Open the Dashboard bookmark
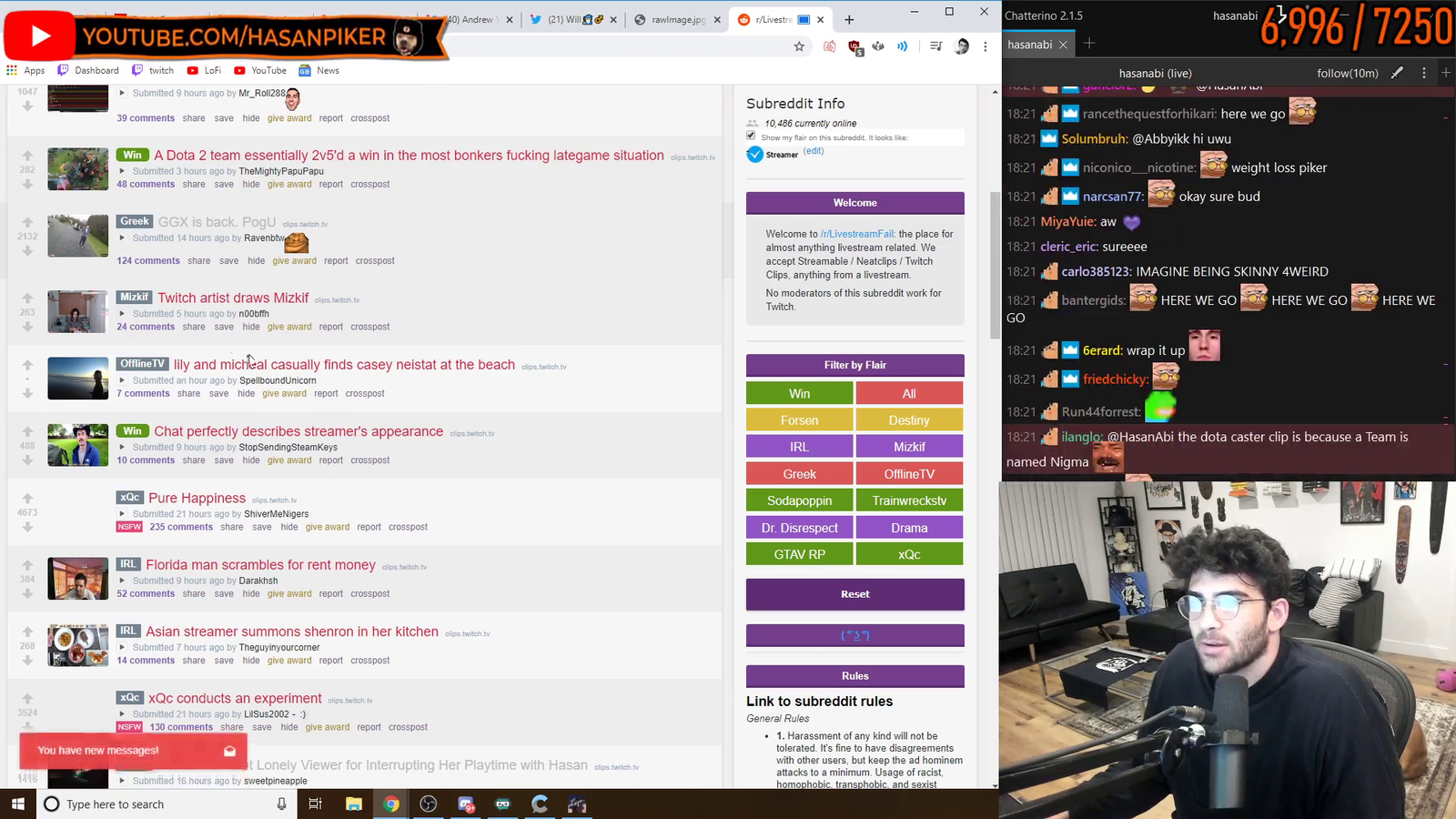Viewport: 1456px width, 819px height. pyautogui.click(x=88, y=70)
